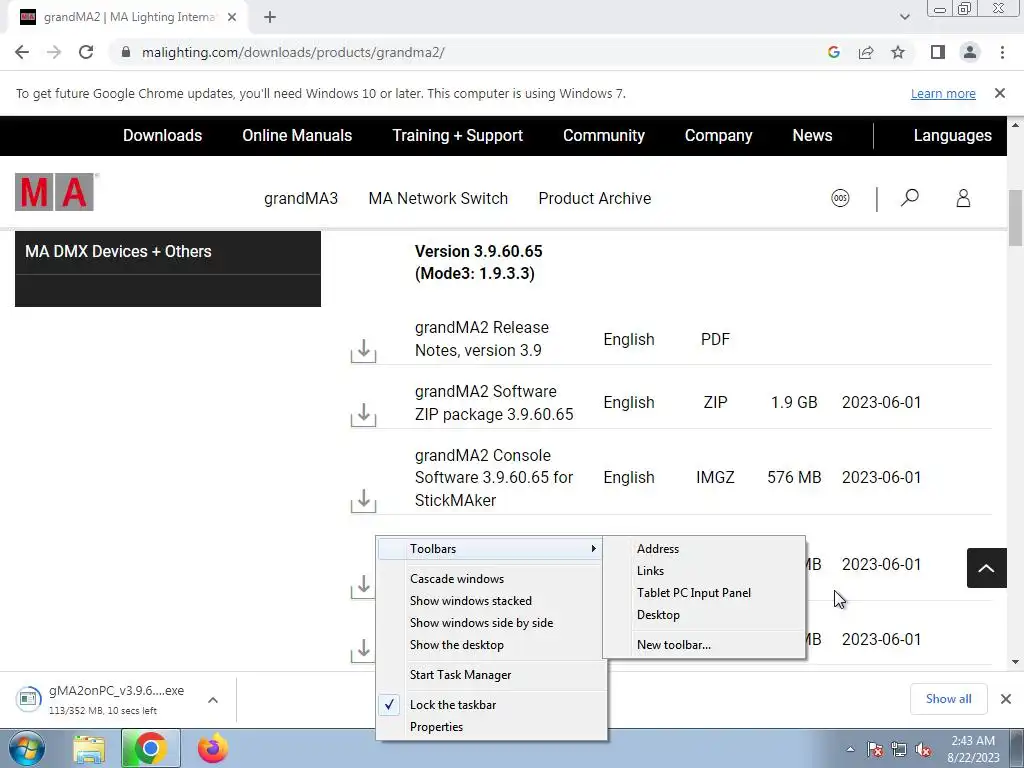Download StickMAker console software icon

[363, 500]
